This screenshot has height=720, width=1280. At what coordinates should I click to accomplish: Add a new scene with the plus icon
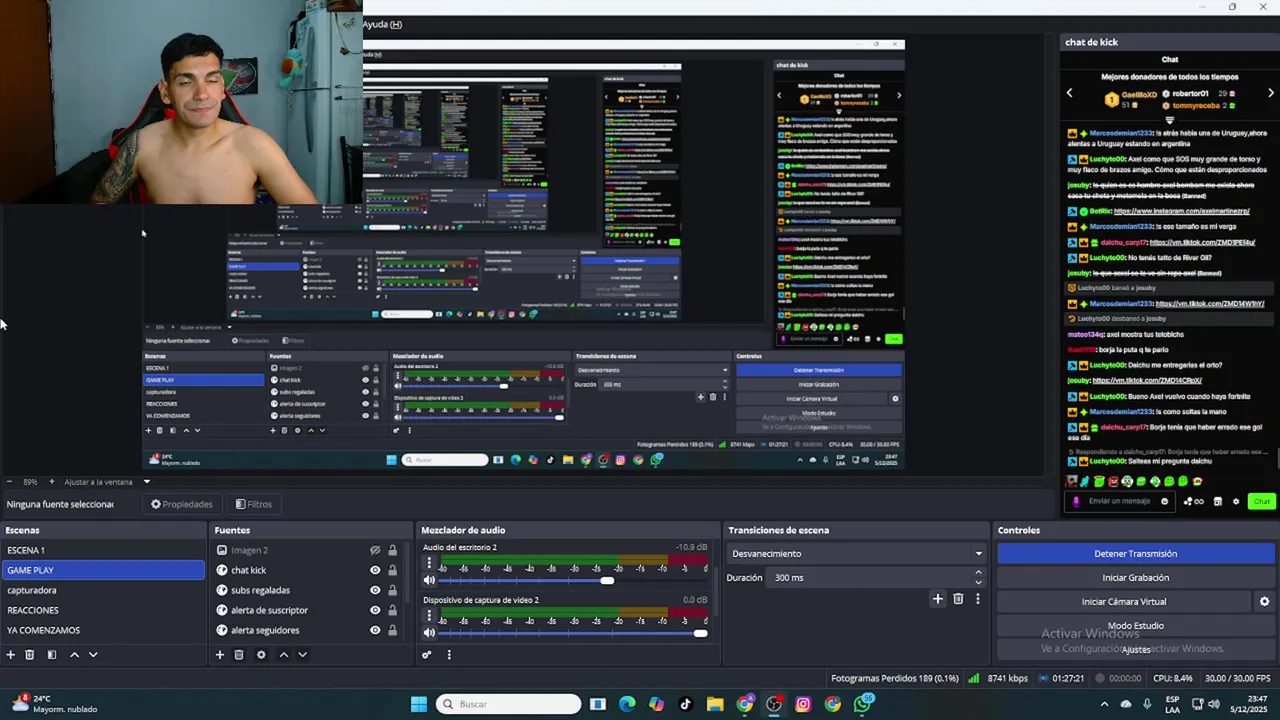[x=10, y=655]
